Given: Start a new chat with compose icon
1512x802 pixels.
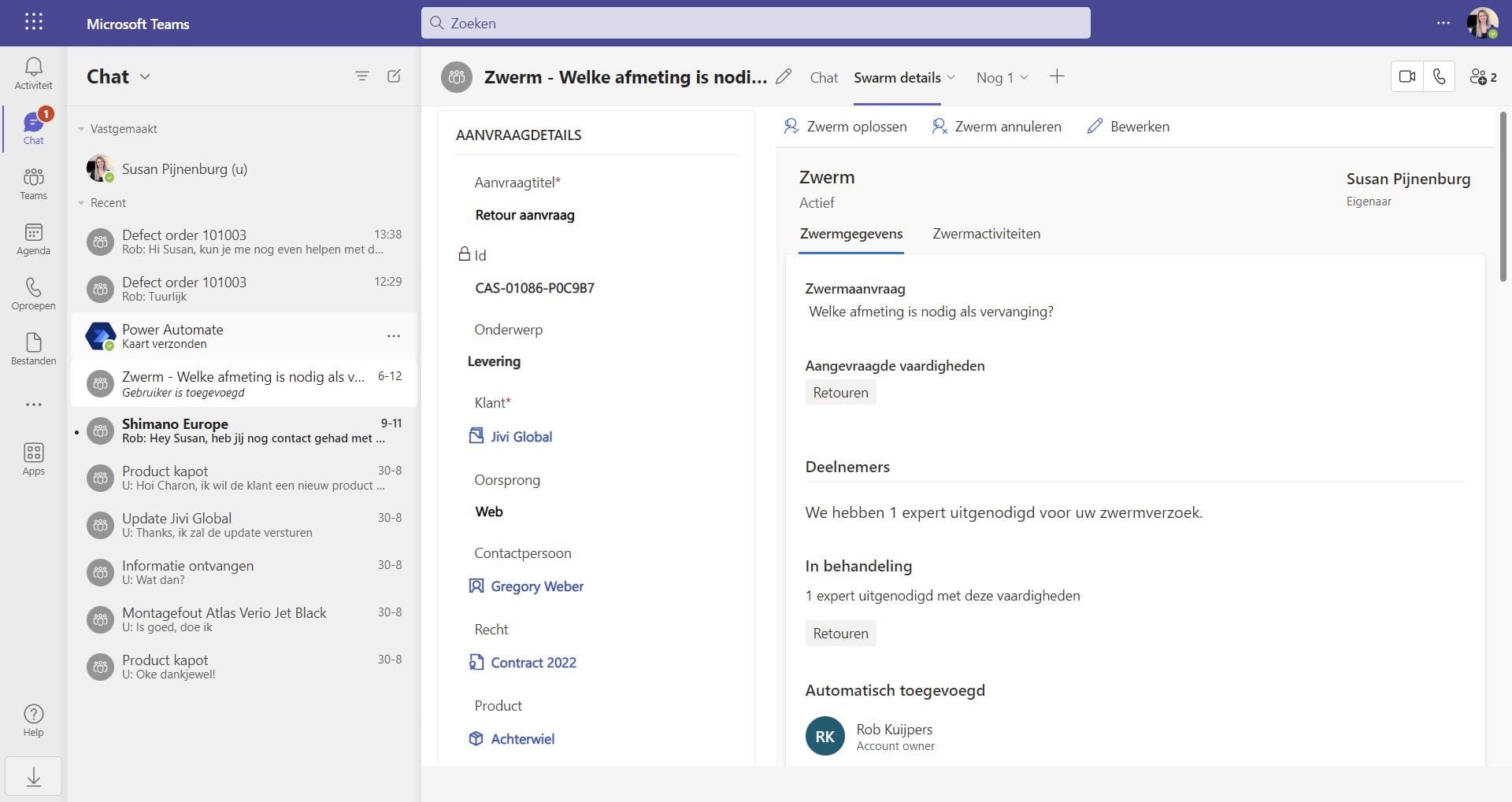Looking at the screenshot, I should pyautogui.click(x=395, y=76).
